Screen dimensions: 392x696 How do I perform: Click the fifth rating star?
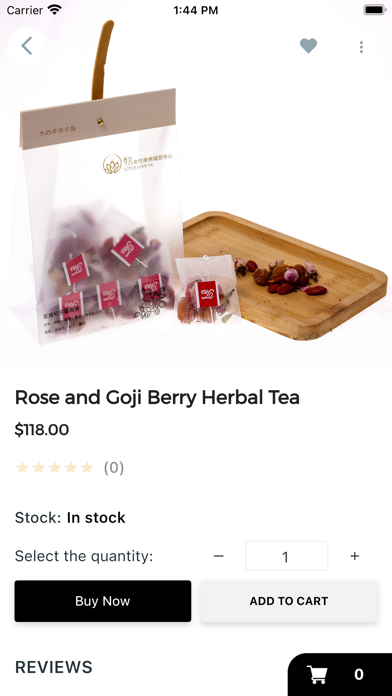[87, 467]
